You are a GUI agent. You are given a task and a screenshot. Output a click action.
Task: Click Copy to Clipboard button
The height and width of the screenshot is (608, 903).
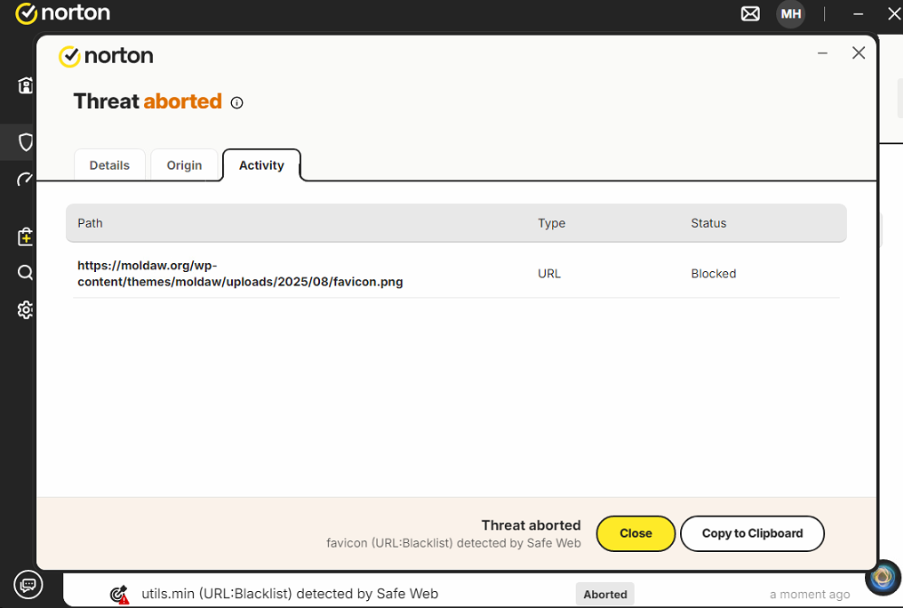(x=752, y=533)
